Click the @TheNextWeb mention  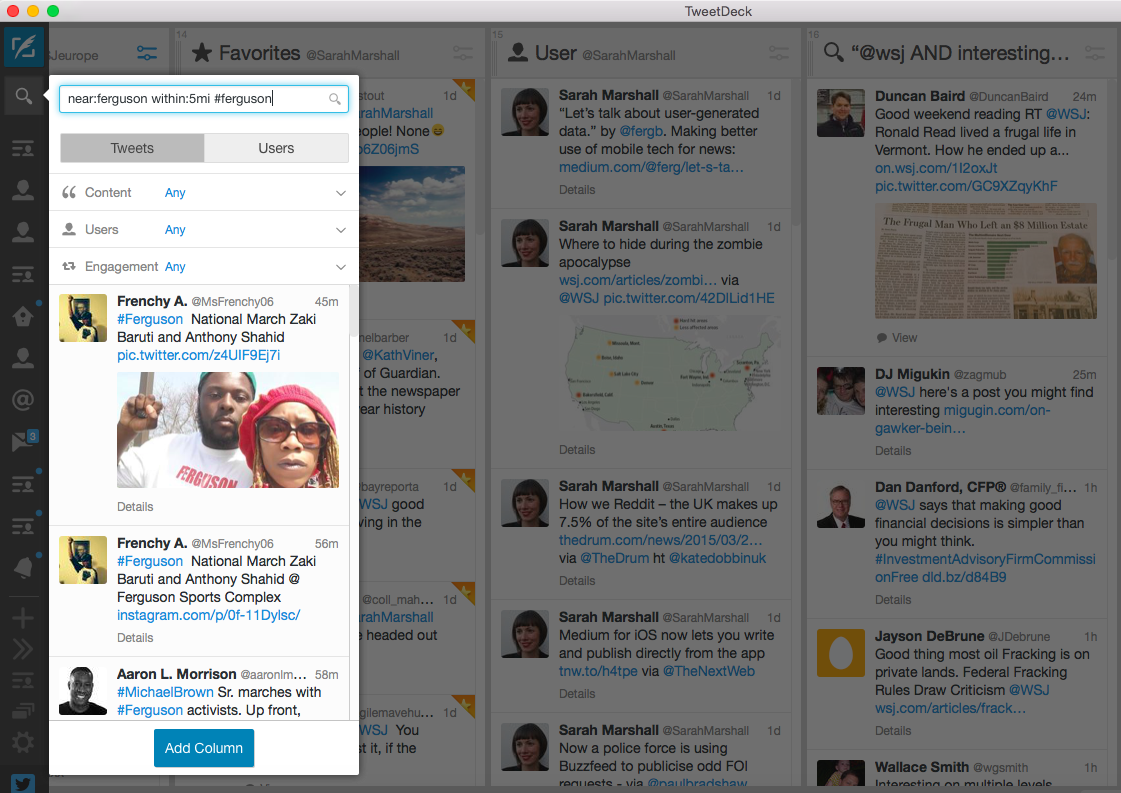click(x=708, y=671)
